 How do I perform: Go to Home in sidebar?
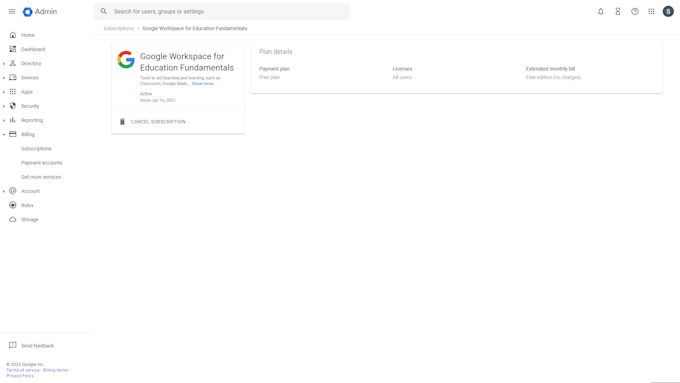[28, 35]
